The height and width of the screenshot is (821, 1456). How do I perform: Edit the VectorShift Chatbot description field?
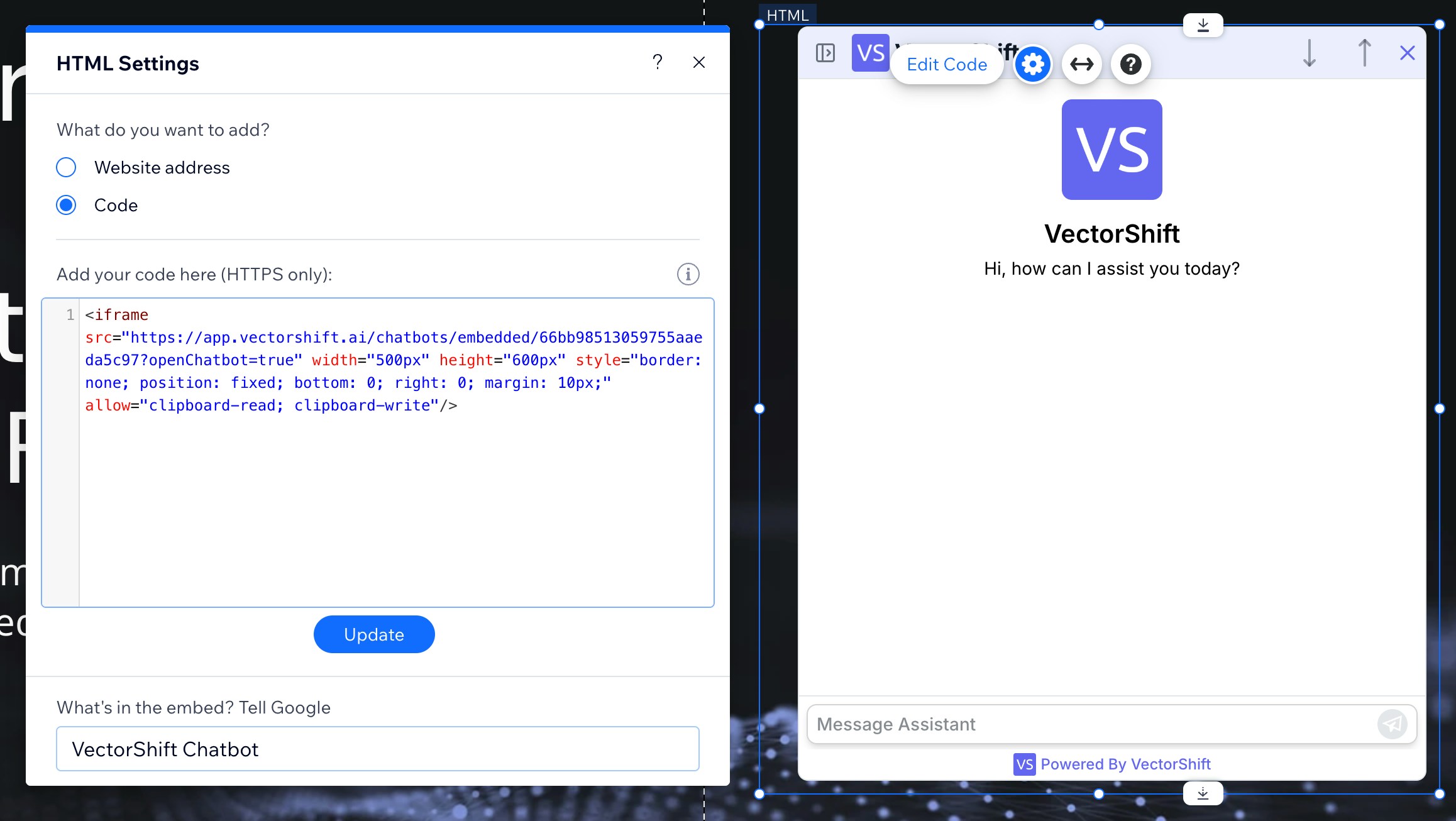coord(377,749)
